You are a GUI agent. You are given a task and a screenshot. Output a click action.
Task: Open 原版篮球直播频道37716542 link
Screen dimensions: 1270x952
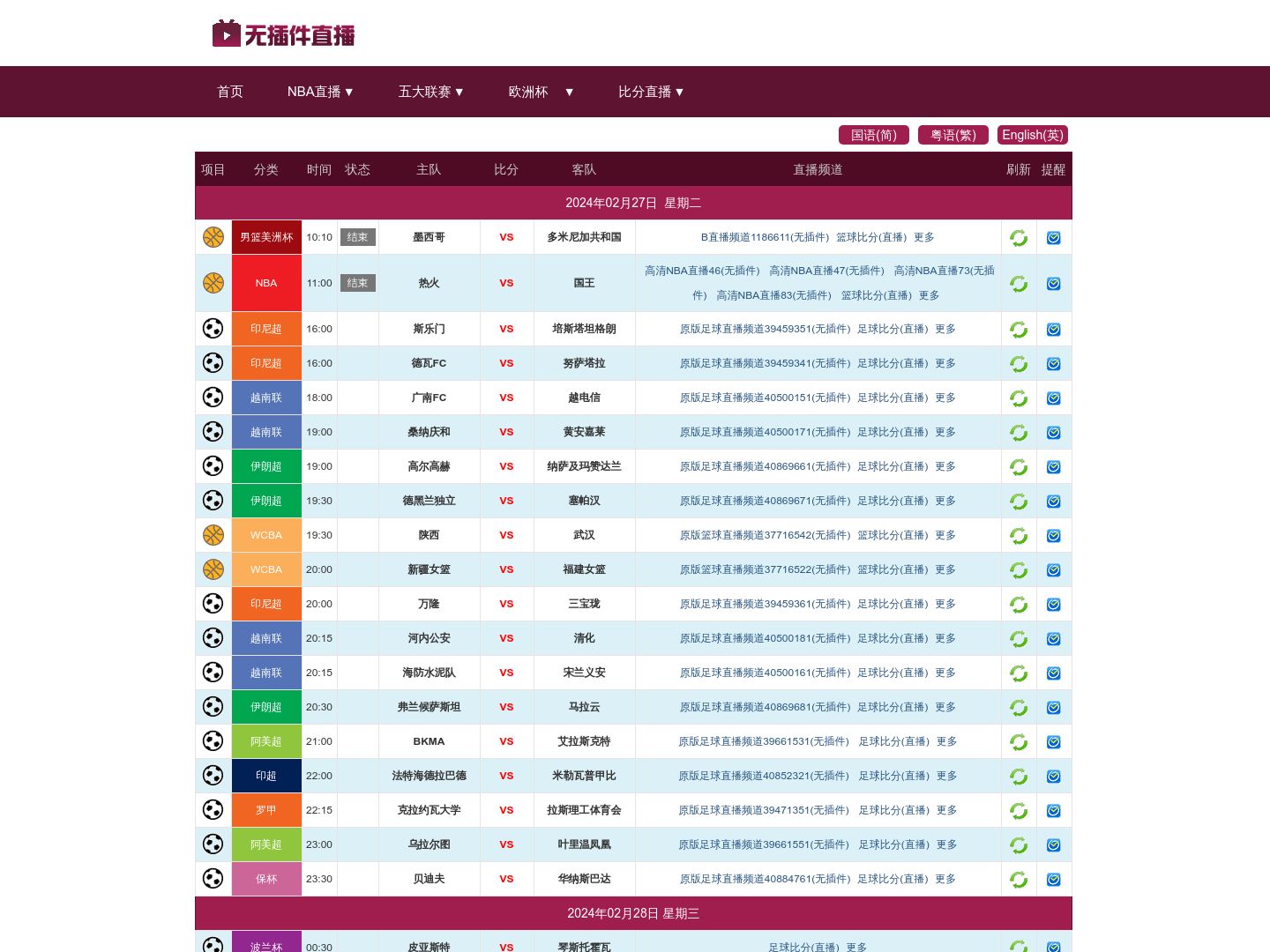pyautogui.click(x=765, y=535)
